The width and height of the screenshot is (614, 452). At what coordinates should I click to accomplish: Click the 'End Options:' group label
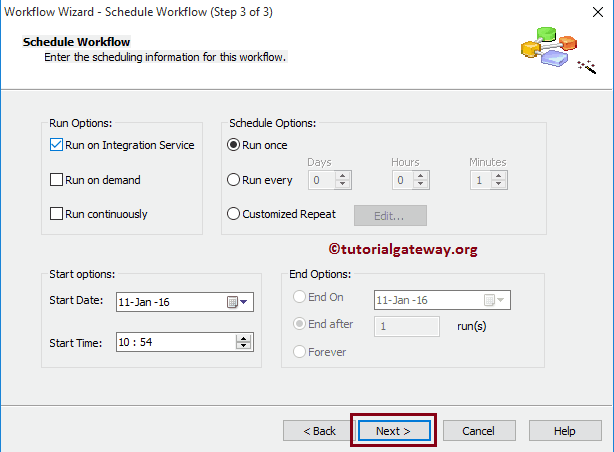(320, 274)
